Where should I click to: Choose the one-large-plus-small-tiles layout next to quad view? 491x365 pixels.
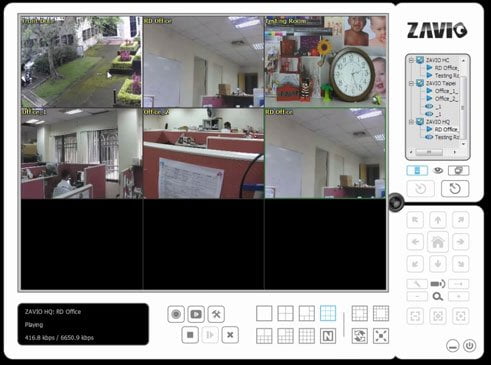tap(307, 313)
